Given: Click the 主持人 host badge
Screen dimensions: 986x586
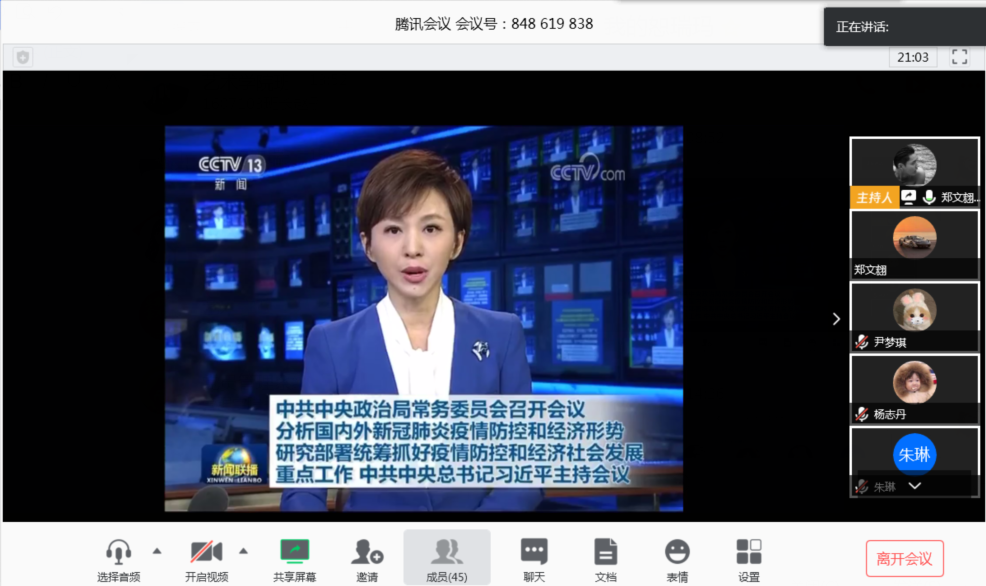Looking at the screenshot, I should pyautogui.click(x=873, y=198).
